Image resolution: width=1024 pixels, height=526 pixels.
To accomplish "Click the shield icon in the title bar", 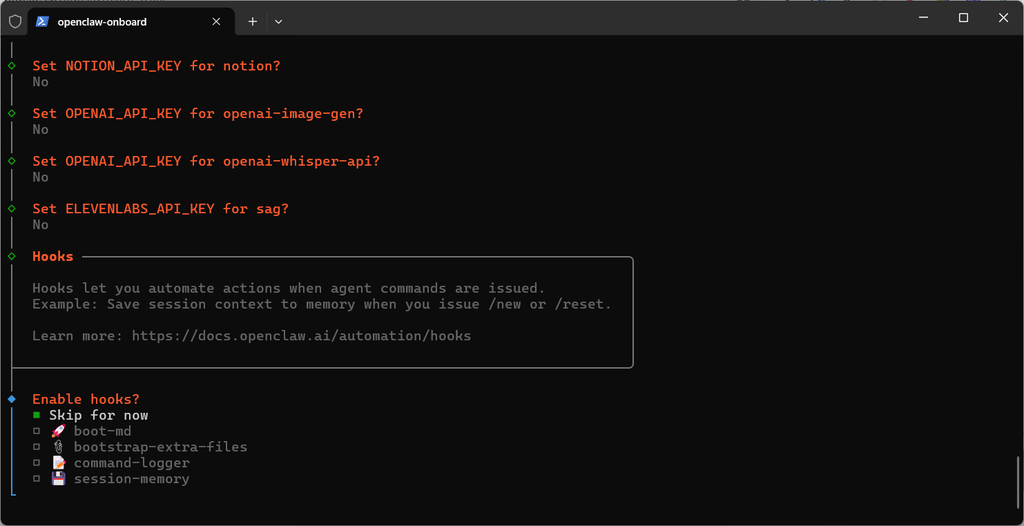I will click(15, 20).
